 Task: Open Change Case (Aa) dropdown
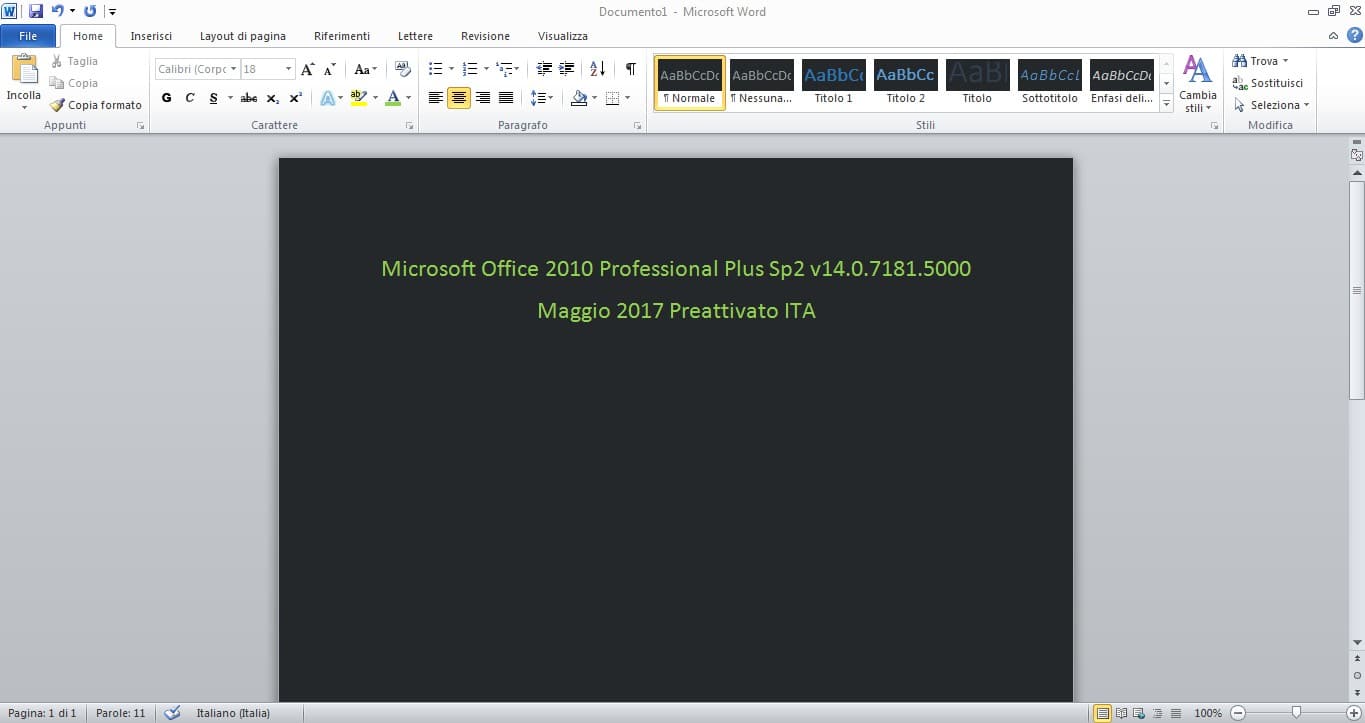point(366,69)
